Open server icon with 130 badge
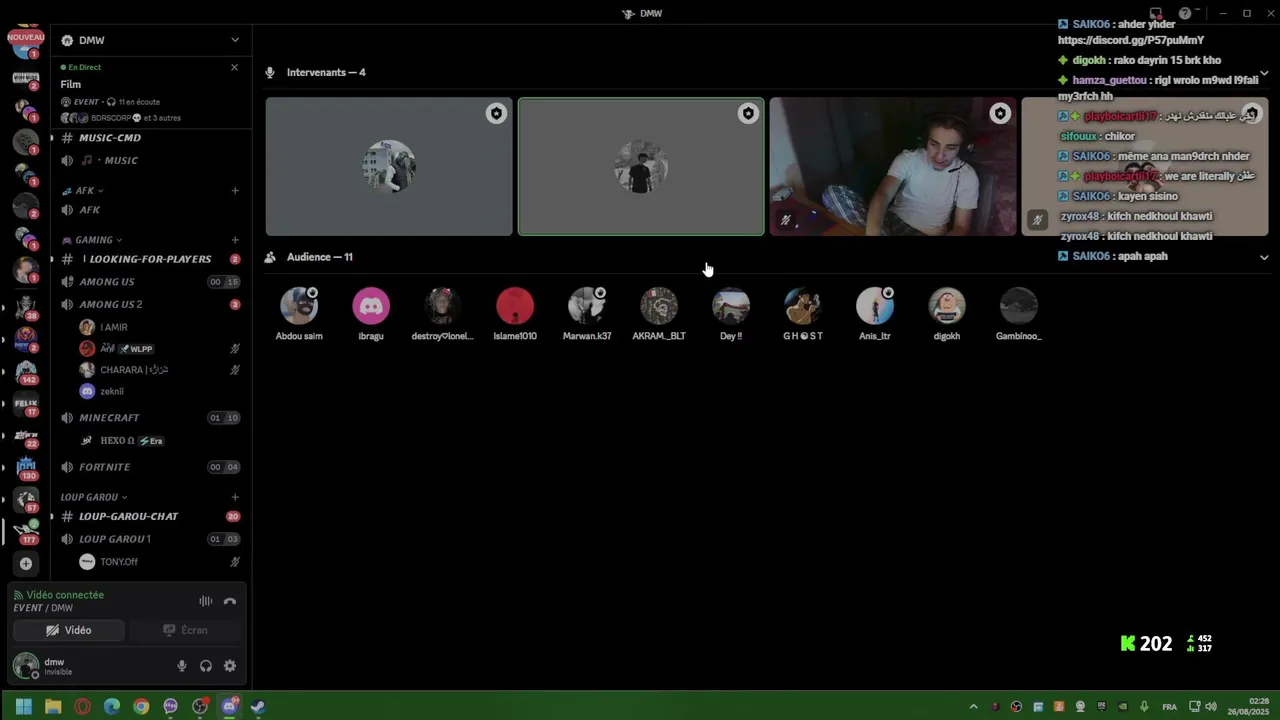The width and height of the screenshot is (1280, 720). click(26, 467)
